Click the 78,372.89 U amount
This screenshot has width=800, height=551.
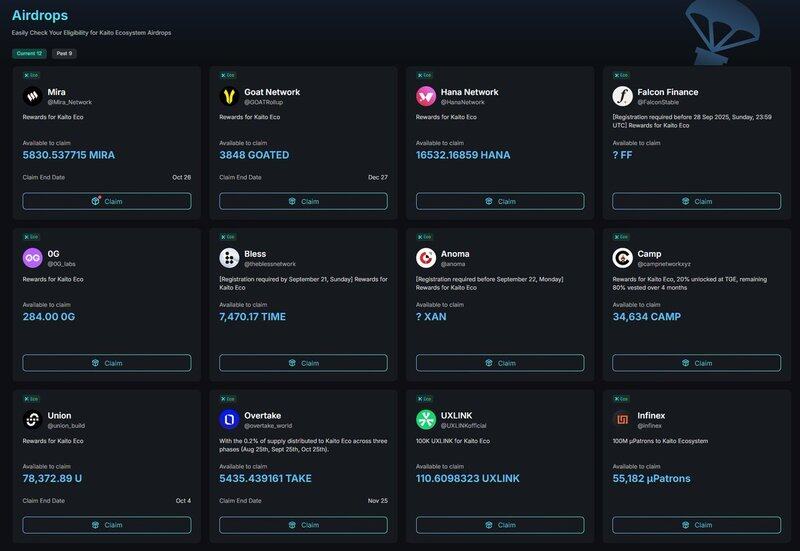tap(52, 479)
